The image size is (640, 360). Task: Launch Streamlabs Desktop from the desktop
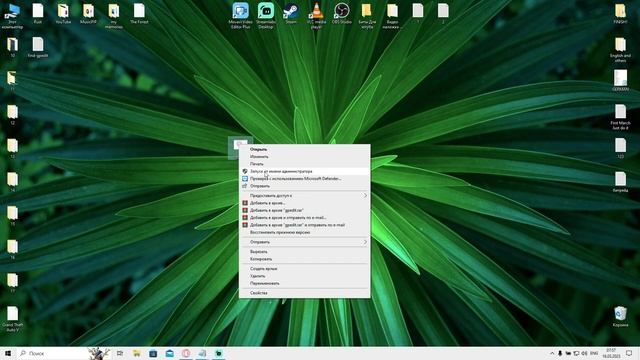tap(266, 16)
